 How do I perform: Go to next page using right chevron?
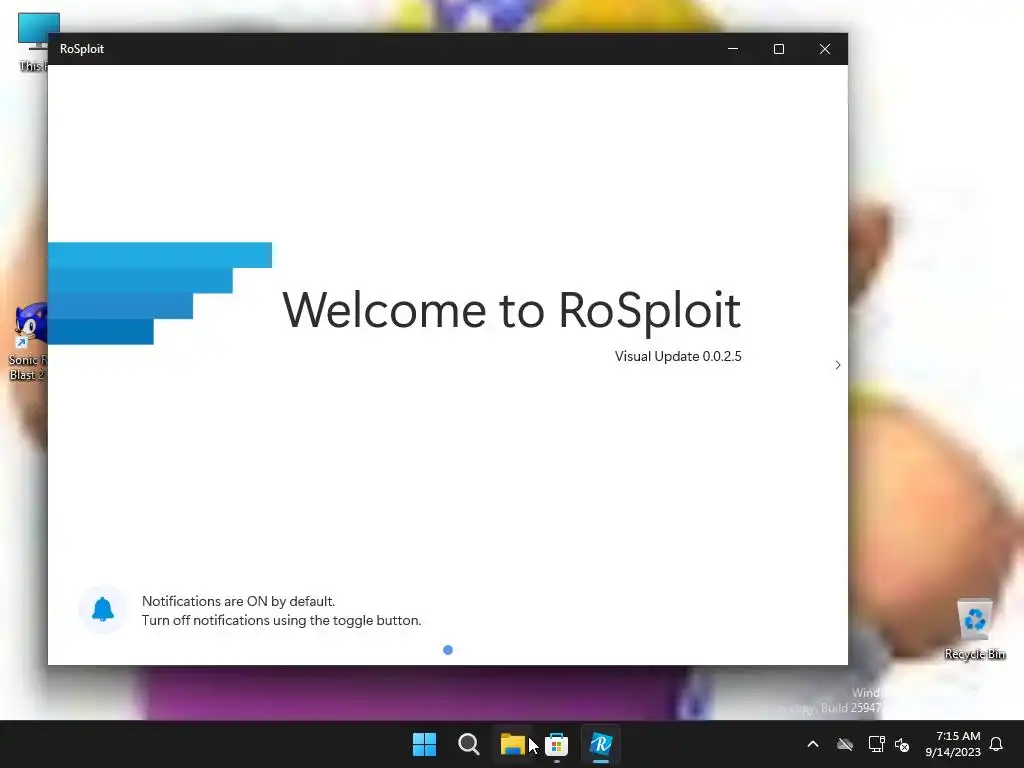pos(838,365)
